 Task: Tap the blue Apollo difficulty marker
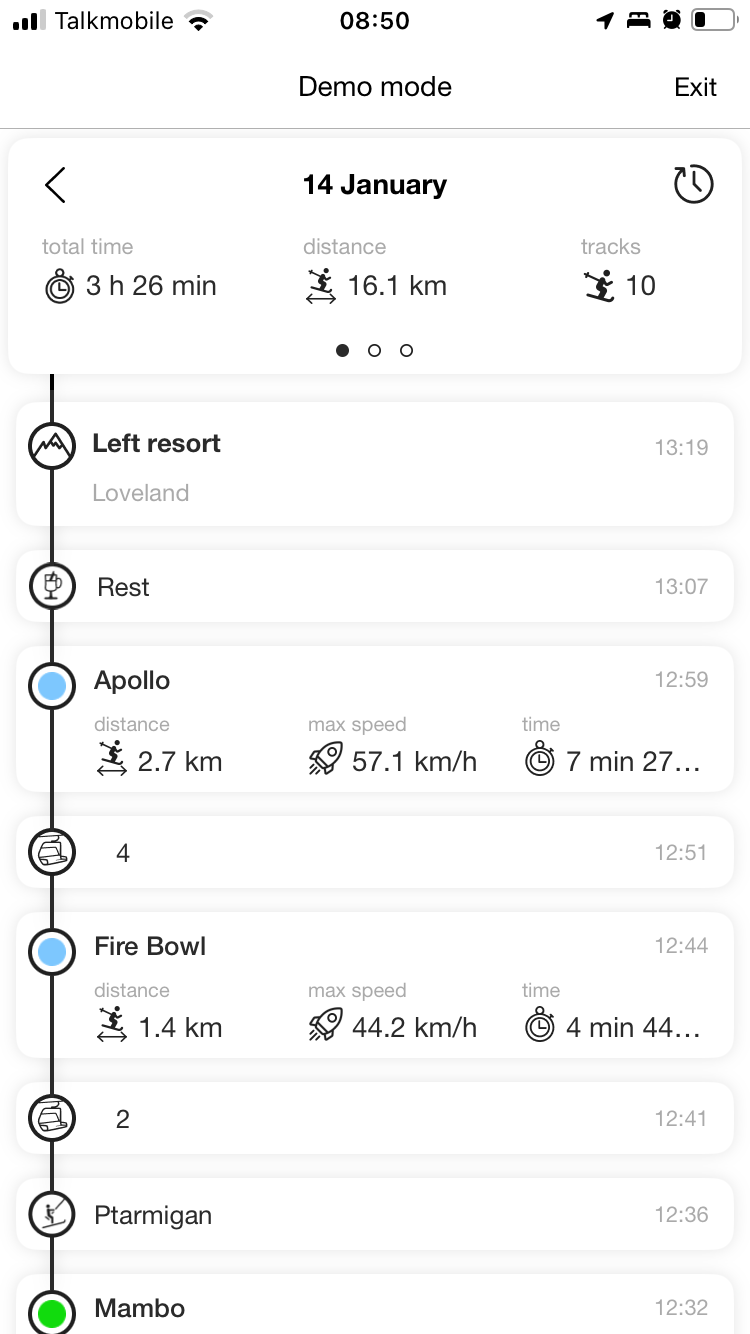pyautogui.click(x=52, y=686)
